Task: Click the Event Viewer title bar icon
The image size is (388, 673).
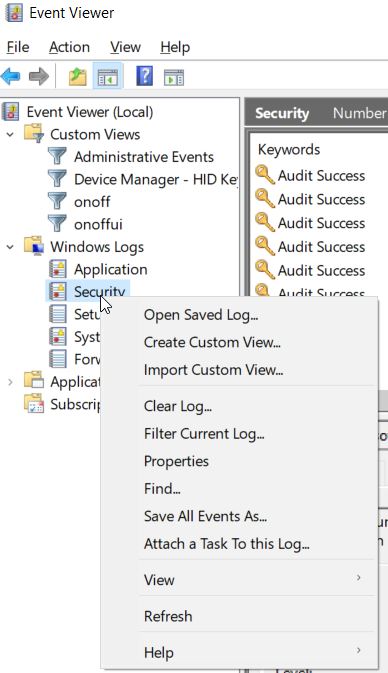Action: (14, 13)
